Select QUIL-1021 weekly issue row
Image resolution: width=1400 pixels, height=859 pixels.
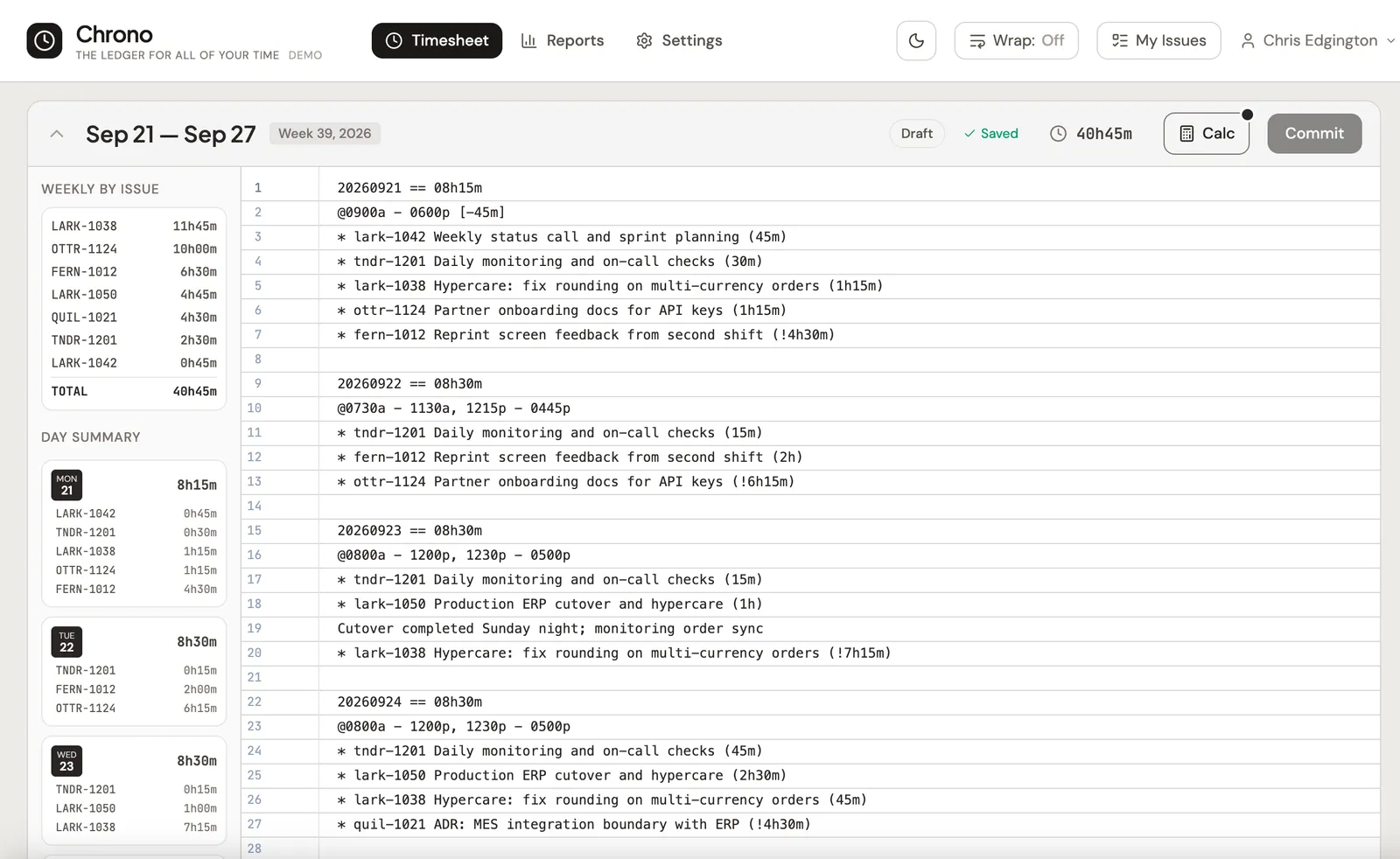tap(134, 317)
